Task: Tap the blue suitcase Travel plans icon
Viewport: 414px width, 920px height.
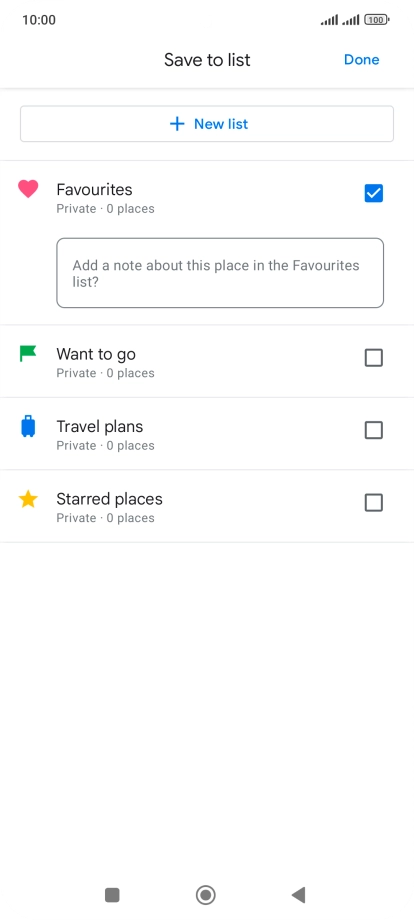Action: click(28, 427)
